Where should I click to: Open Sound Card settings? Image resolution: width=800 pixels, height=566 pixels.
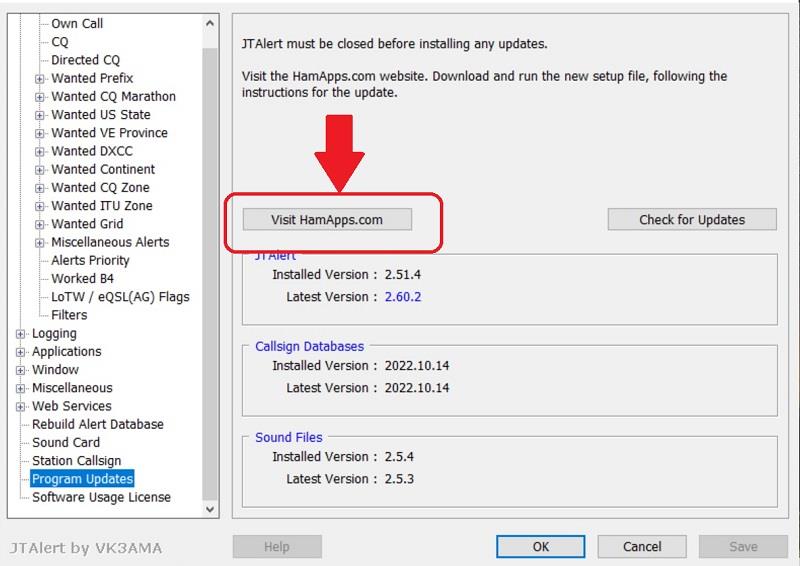tap(66, 442)
